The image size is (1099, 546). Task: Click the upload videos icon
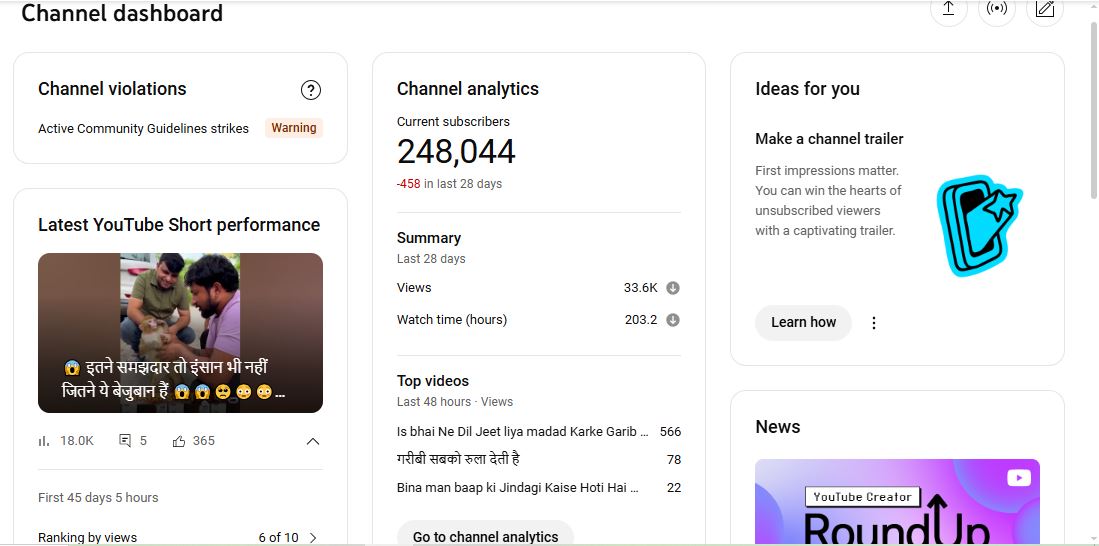click(948, 10)
